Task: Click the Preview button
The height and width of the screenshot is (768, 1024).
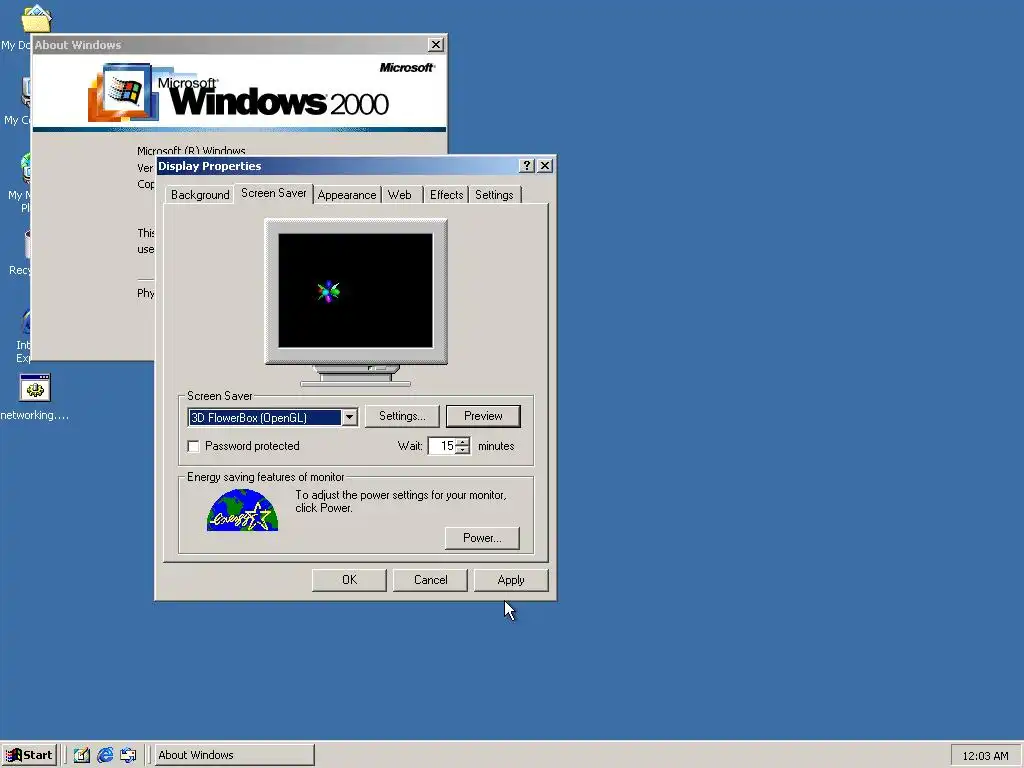Action: pos(483,416)
